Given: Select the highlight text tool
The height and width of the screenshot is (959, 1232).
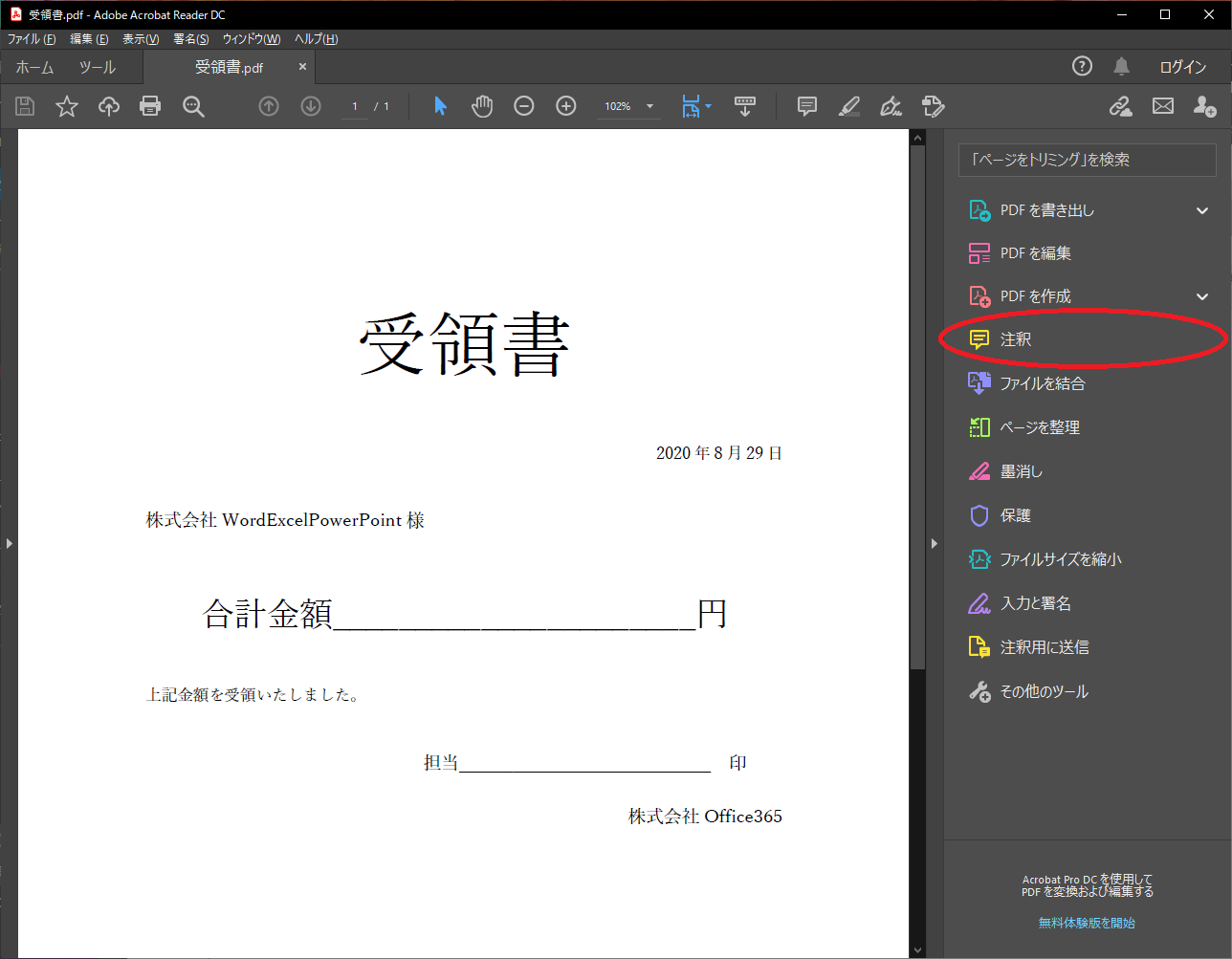Looking at the screenshot, I should [848, 106].
